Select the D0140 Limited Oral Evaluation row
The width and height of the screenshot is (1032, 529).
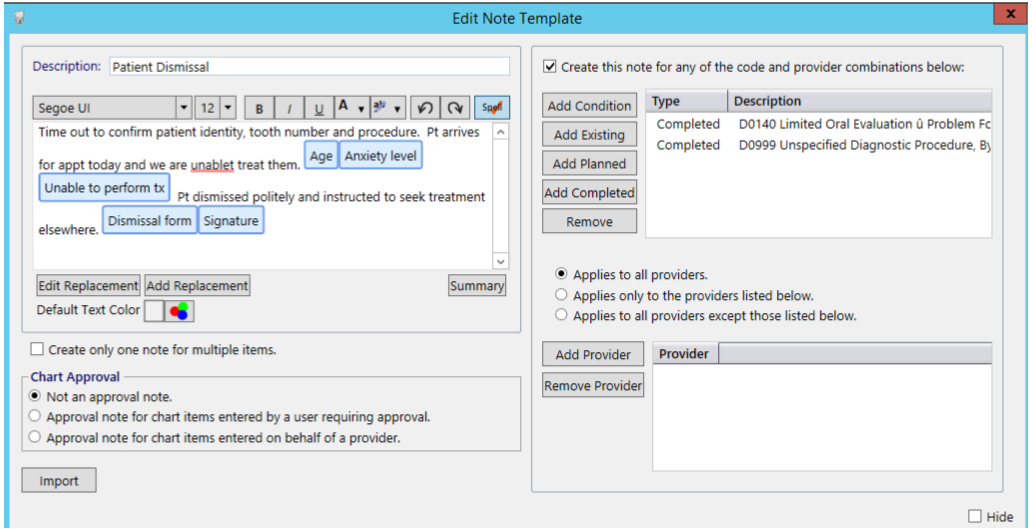click(x=819, y=124)
